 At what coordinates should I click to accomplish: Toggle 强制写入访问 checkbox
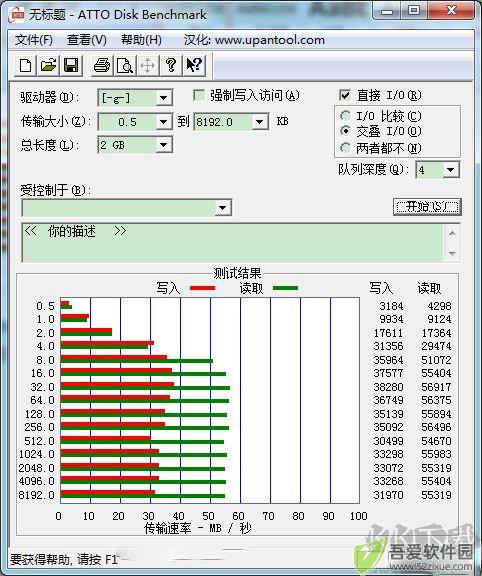(199, 96)
